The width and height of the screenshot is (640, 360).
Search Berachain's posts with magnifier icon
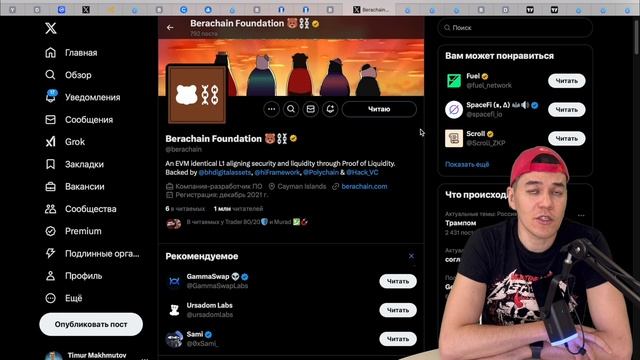[x=291, y=109]
